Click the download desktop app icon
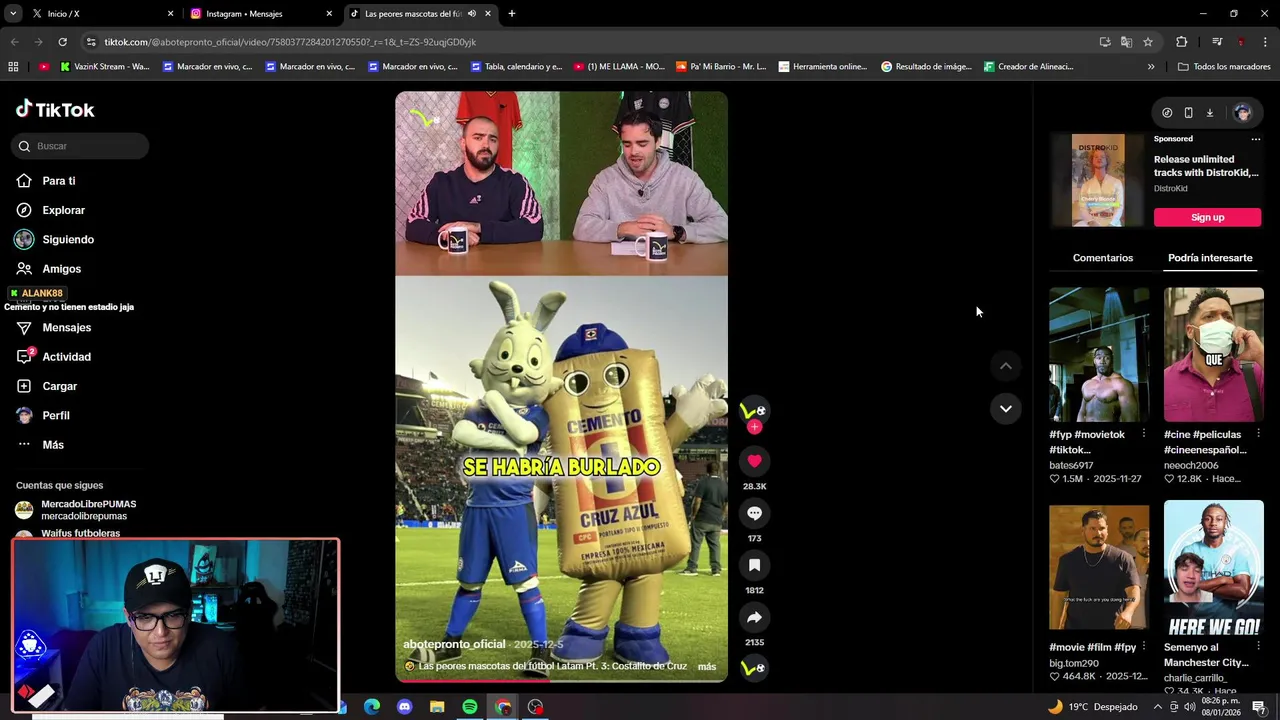 coord(1209,113)
